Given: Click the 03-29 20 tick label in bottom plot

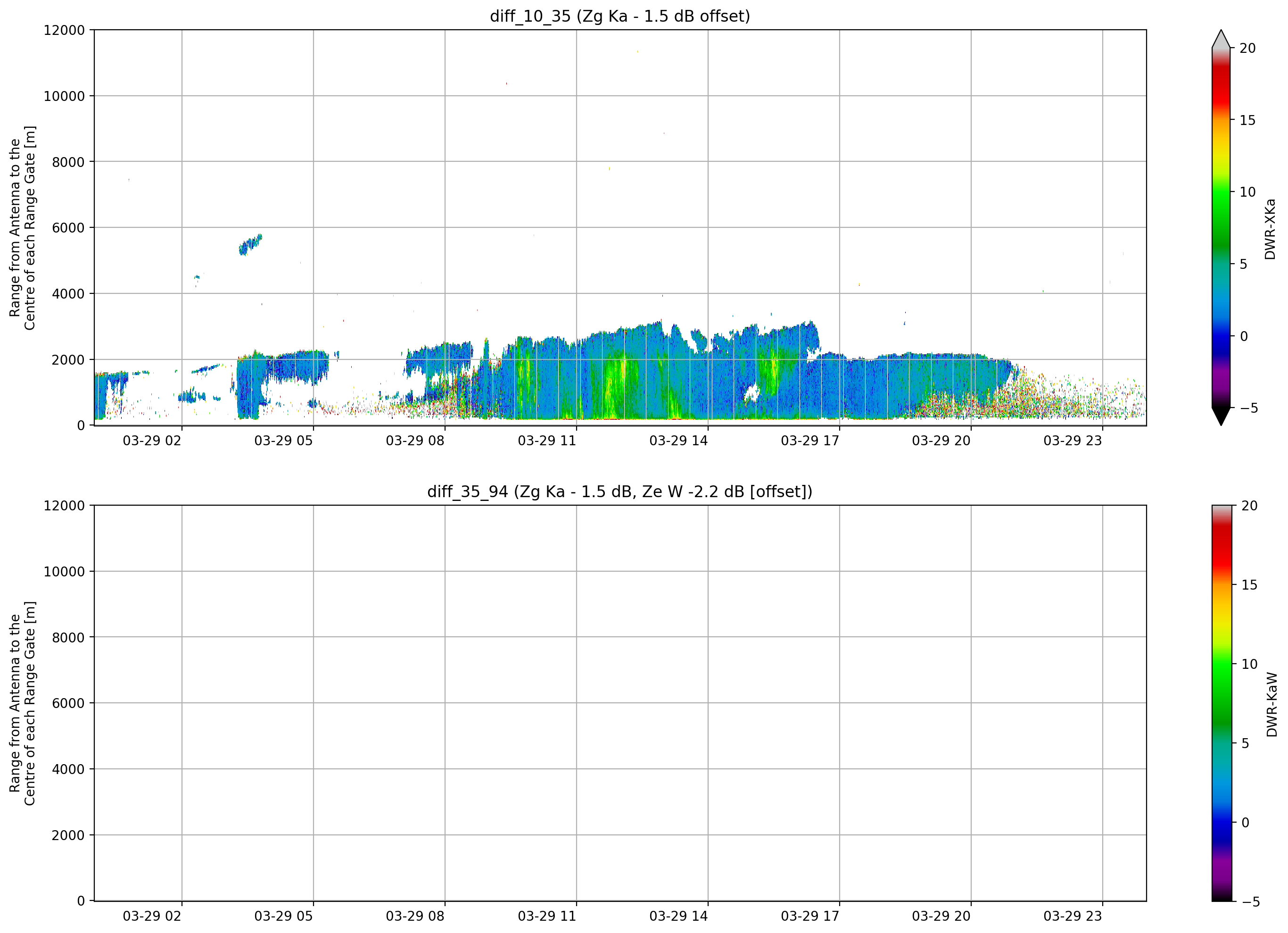Looking at the screenshot, I should [941, 916].
